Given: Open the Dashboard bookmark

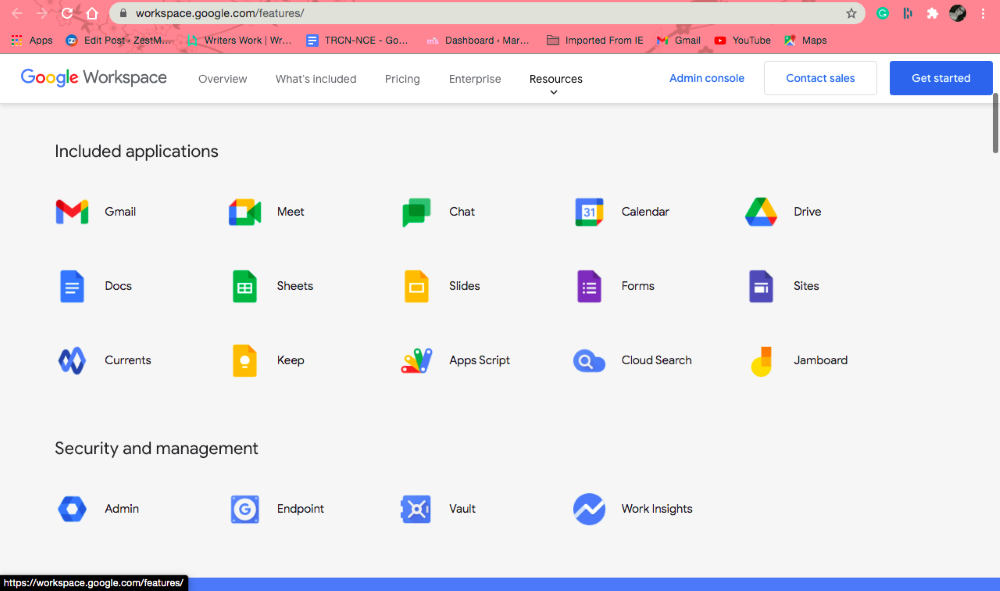Looking at the screenshot, I should tap(478, 40).
